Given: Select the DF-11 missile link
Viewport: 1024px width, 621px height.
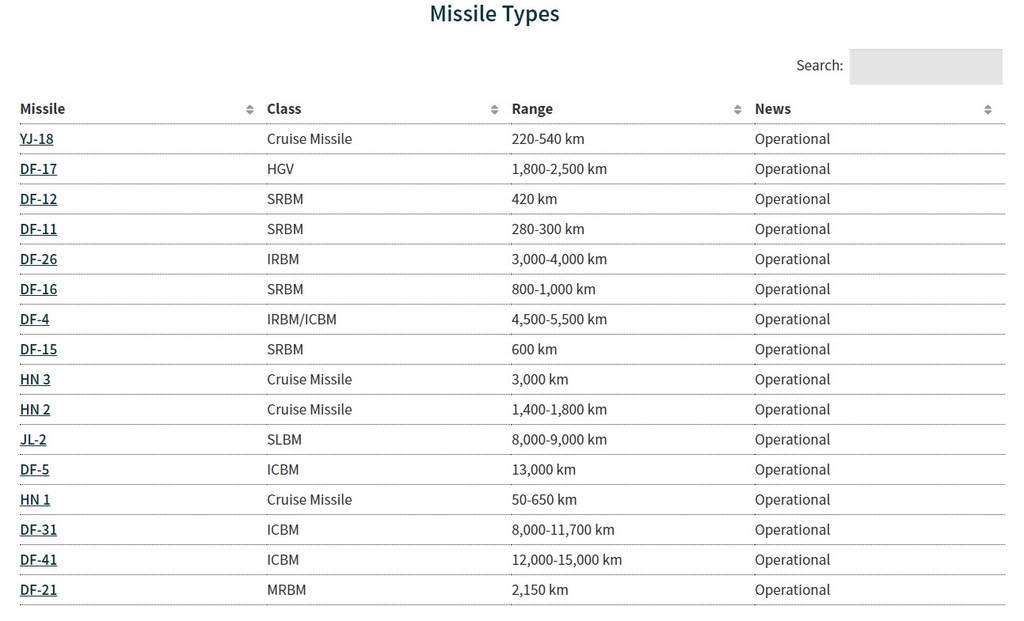Looking at the screenshot, I should tap(38, 229).
